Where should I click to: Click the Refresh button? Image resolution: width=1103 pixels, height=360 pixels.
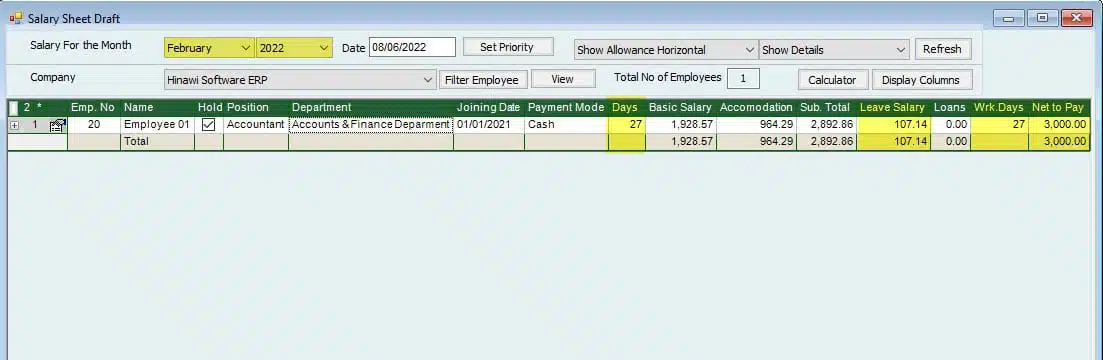coord(942,49)
